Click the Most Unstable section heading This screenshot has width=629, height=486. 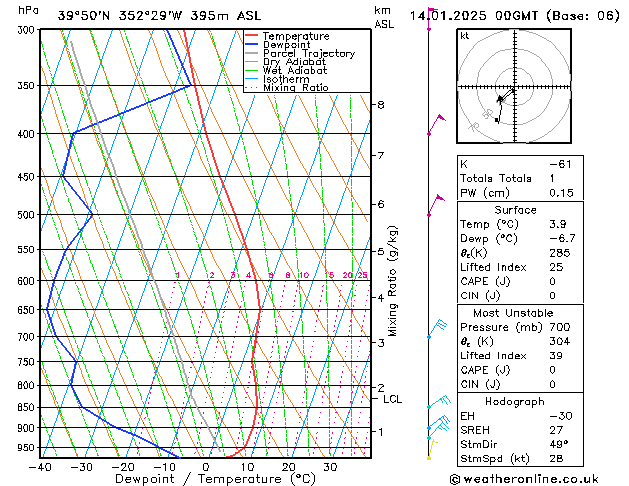[x=513, y=313]
